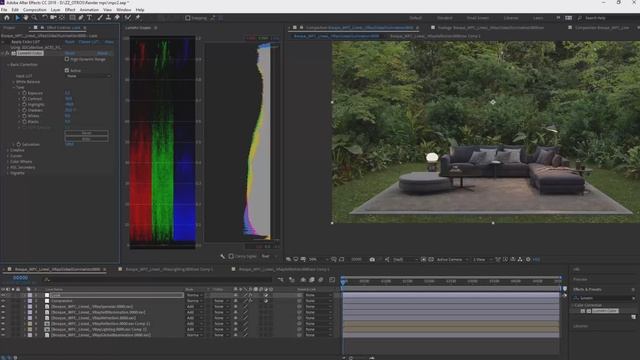Select the Rectangle shape tool
The width and height of the screenshot is (640, 360).
[x=72, y=18]
